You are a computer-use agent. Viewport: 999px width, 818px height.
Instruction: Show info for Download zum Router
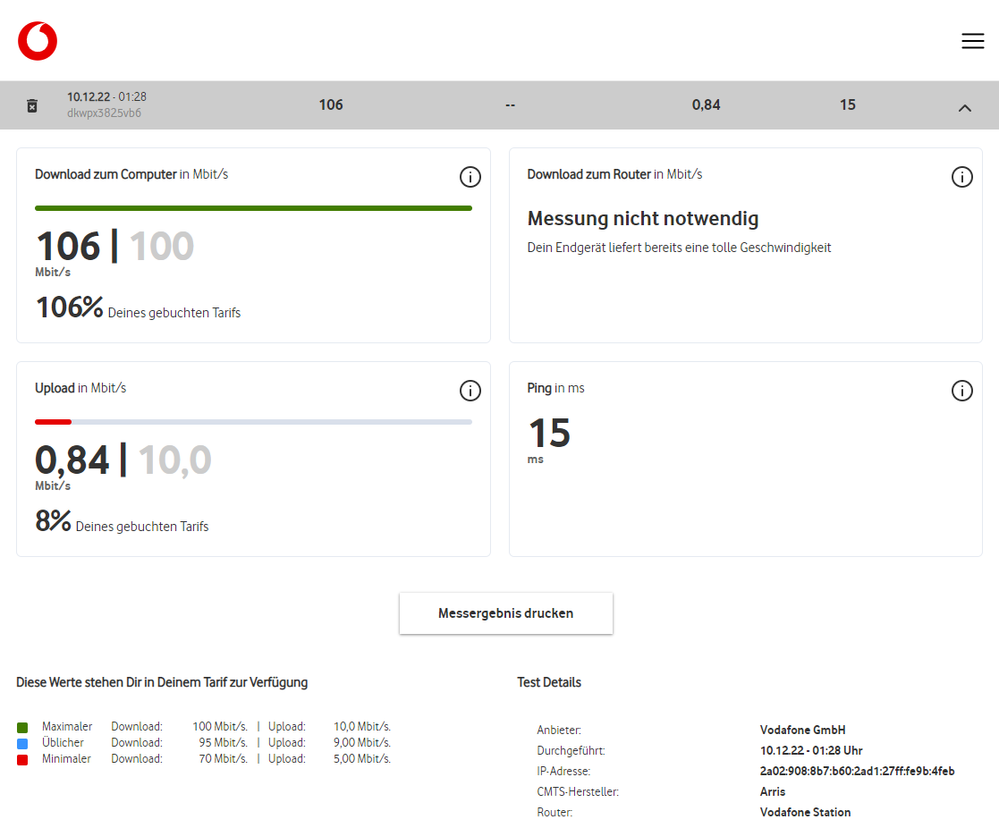pos(962,177)
